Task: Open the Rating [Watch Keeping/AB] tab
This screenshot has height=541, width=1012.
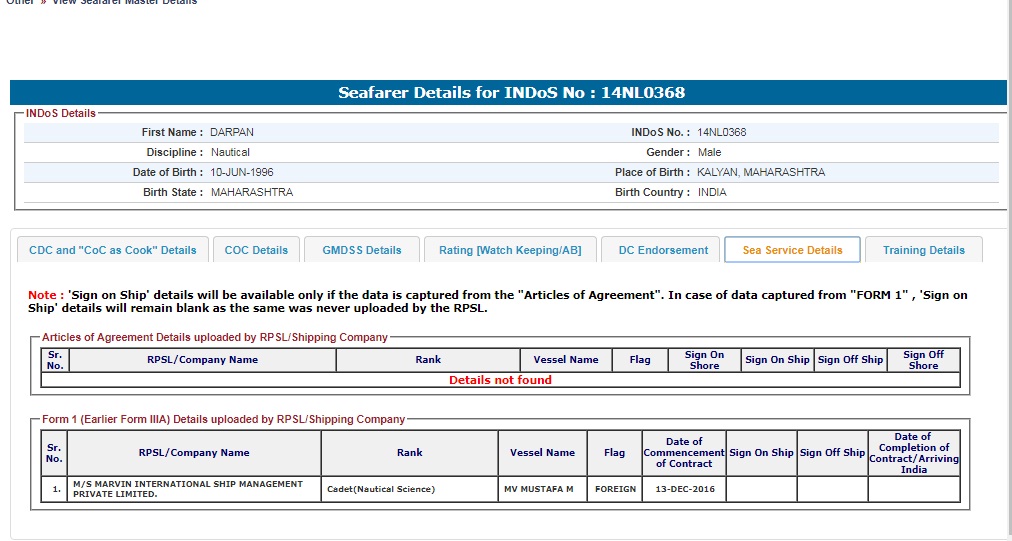Action: (x=510, y=250)
